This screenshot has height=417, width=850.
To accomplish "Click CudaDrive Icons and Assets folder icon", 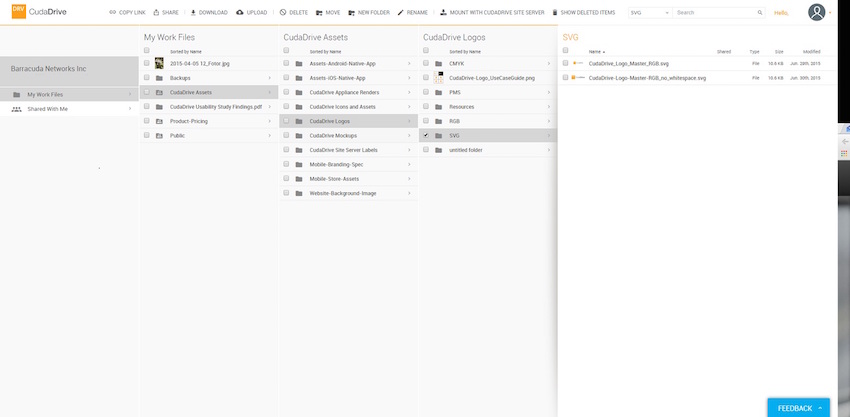I will pos(299,107).
